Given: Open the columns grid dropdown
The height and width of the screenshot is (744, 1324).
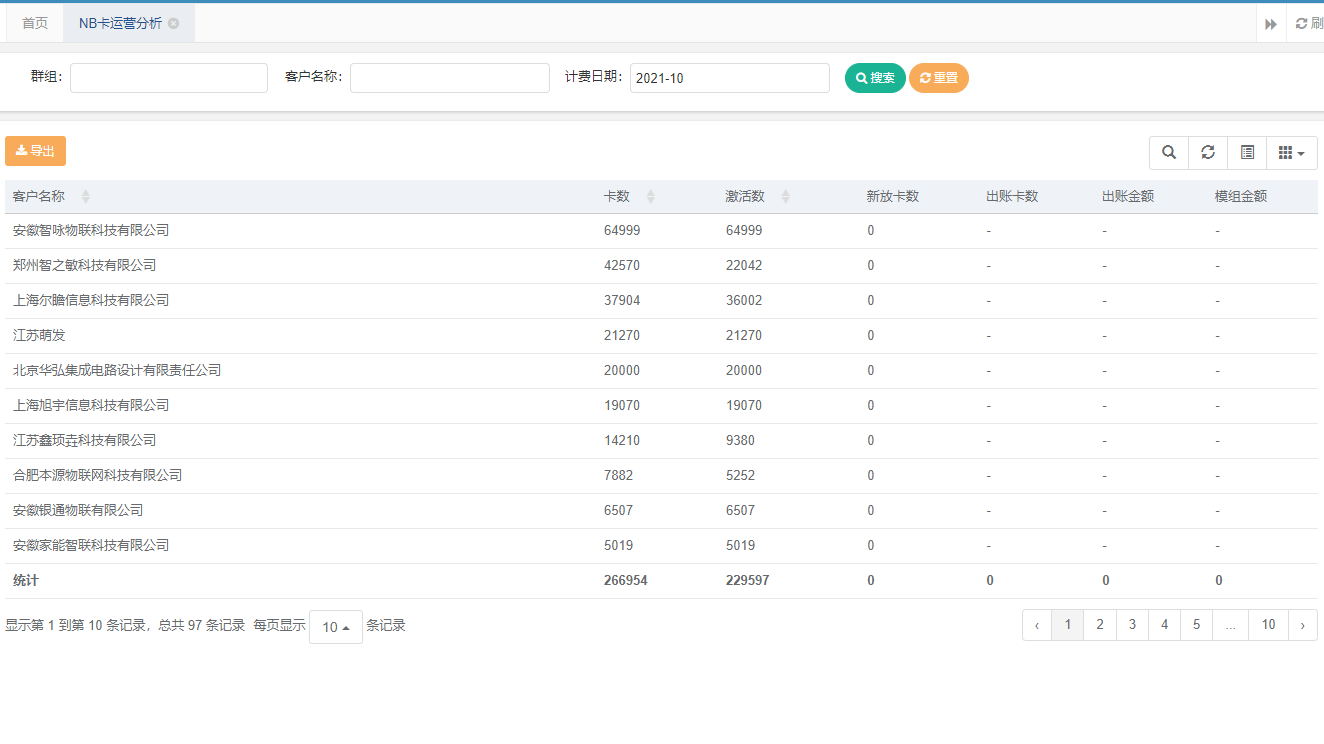Looking at the screenshot, I should click(1292, 152).
